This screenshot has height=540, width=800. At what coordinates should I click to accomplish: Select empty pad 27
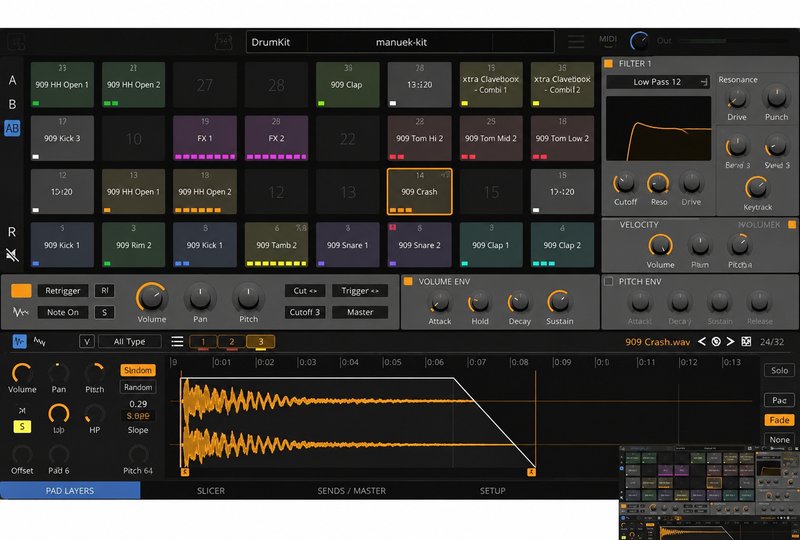click(205, 84)
